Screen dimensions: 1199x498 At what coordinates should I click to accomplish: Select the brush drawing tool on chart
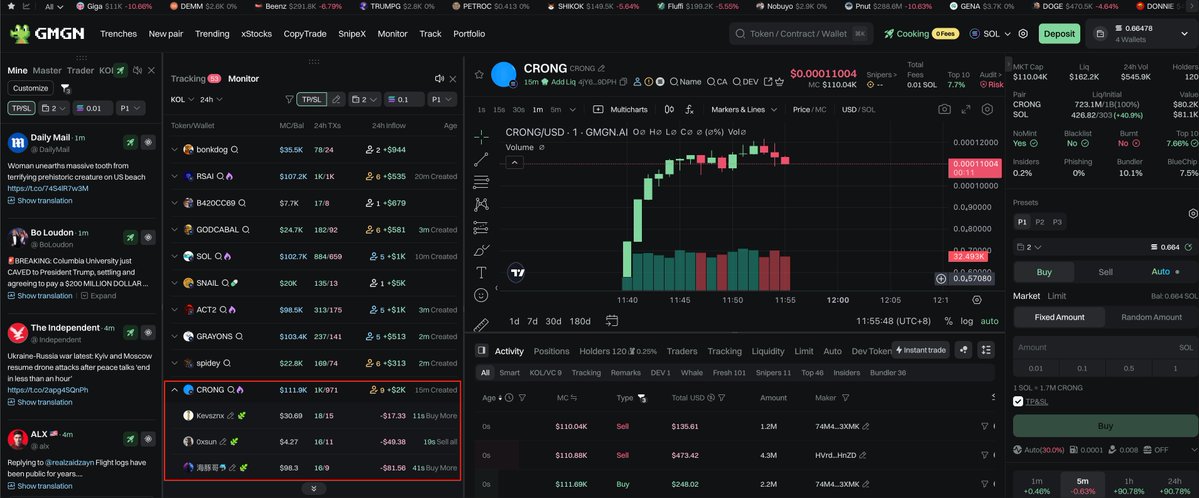point(481,250)
